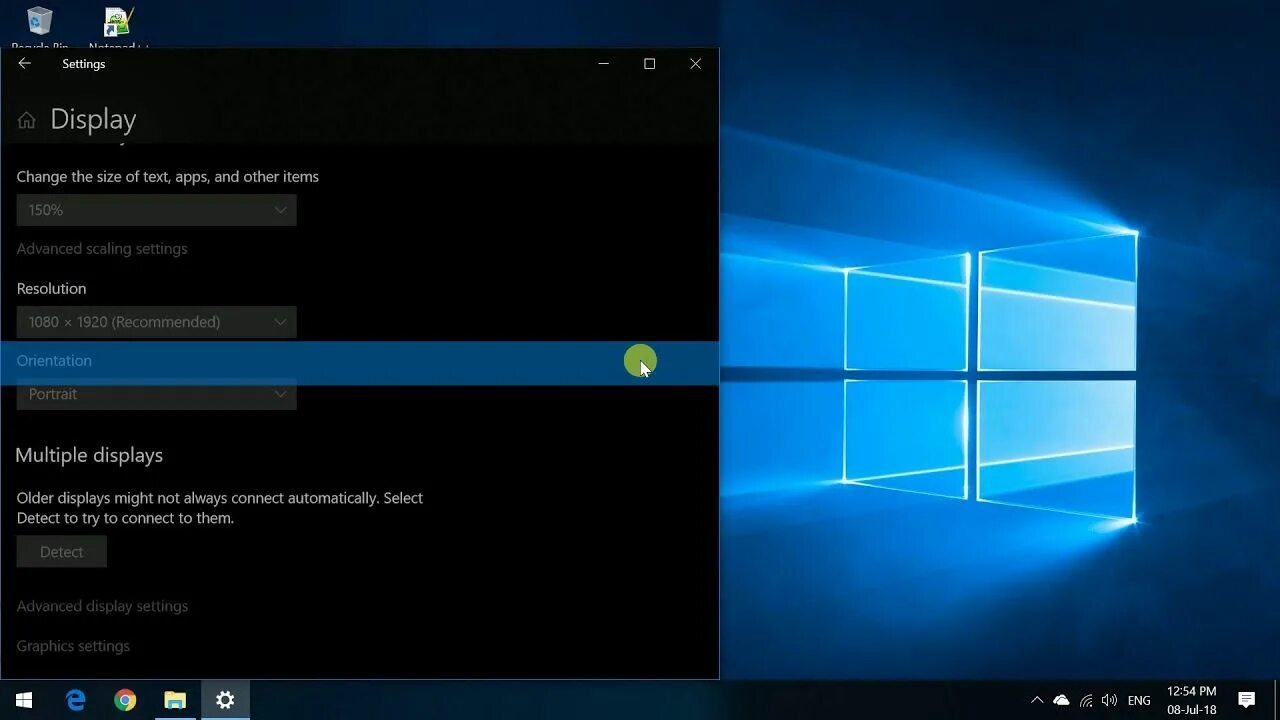Click the Display page heading
Viewport: 1280px width, 720px height.
(x=93, y=119)
